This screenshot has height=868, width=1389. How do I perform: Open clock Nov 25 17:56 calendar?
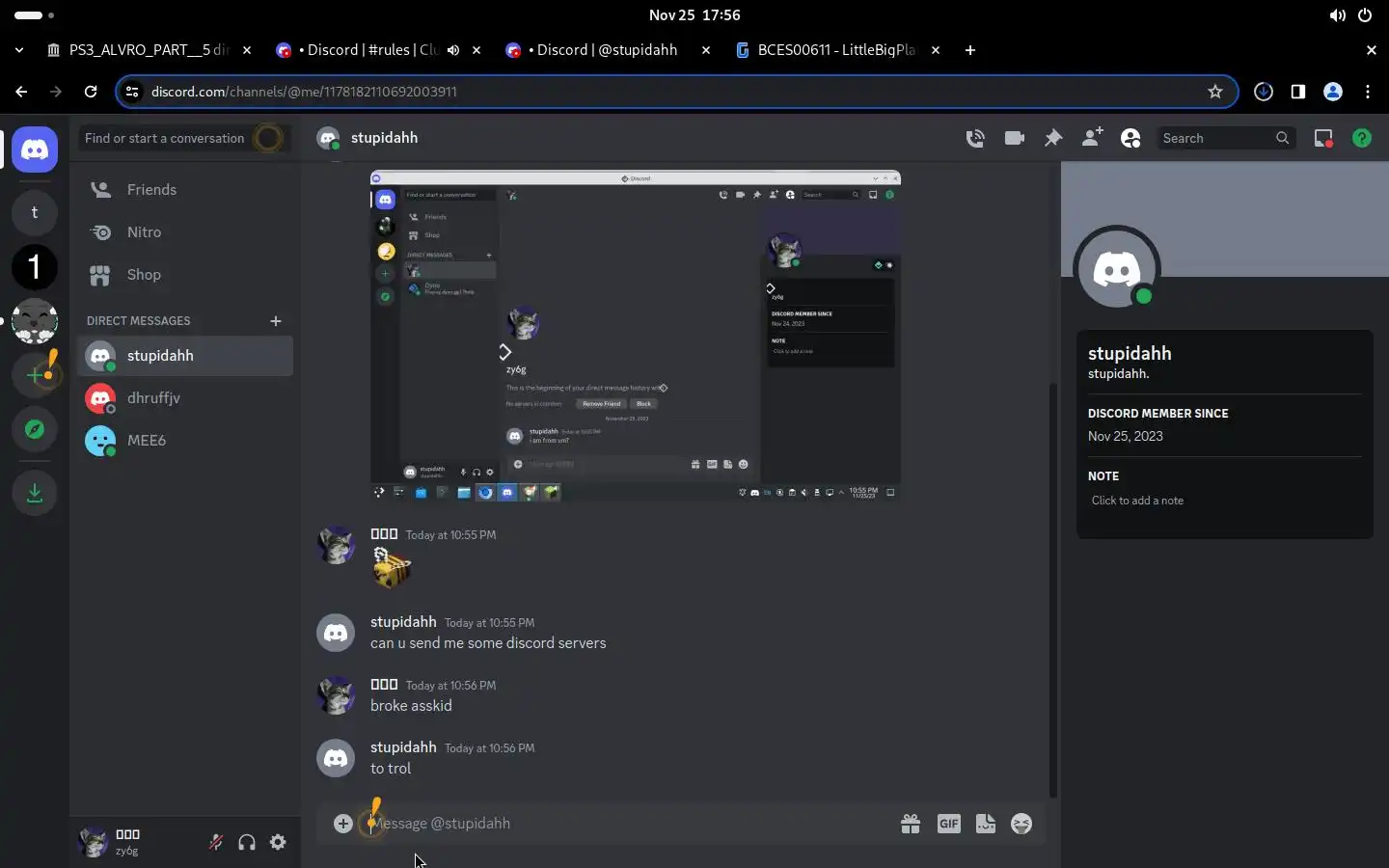point(694,15)
